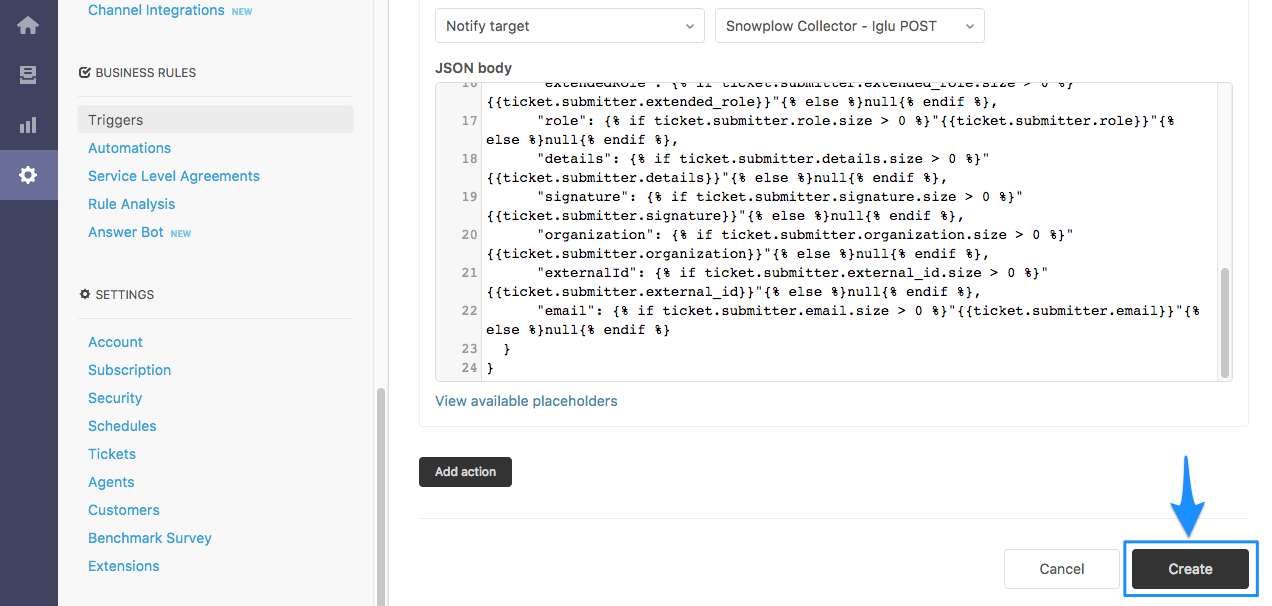The height and width of the screenshot is (606, 1272).
Task: Open Answer Bot settings
Action: point(126,232)
